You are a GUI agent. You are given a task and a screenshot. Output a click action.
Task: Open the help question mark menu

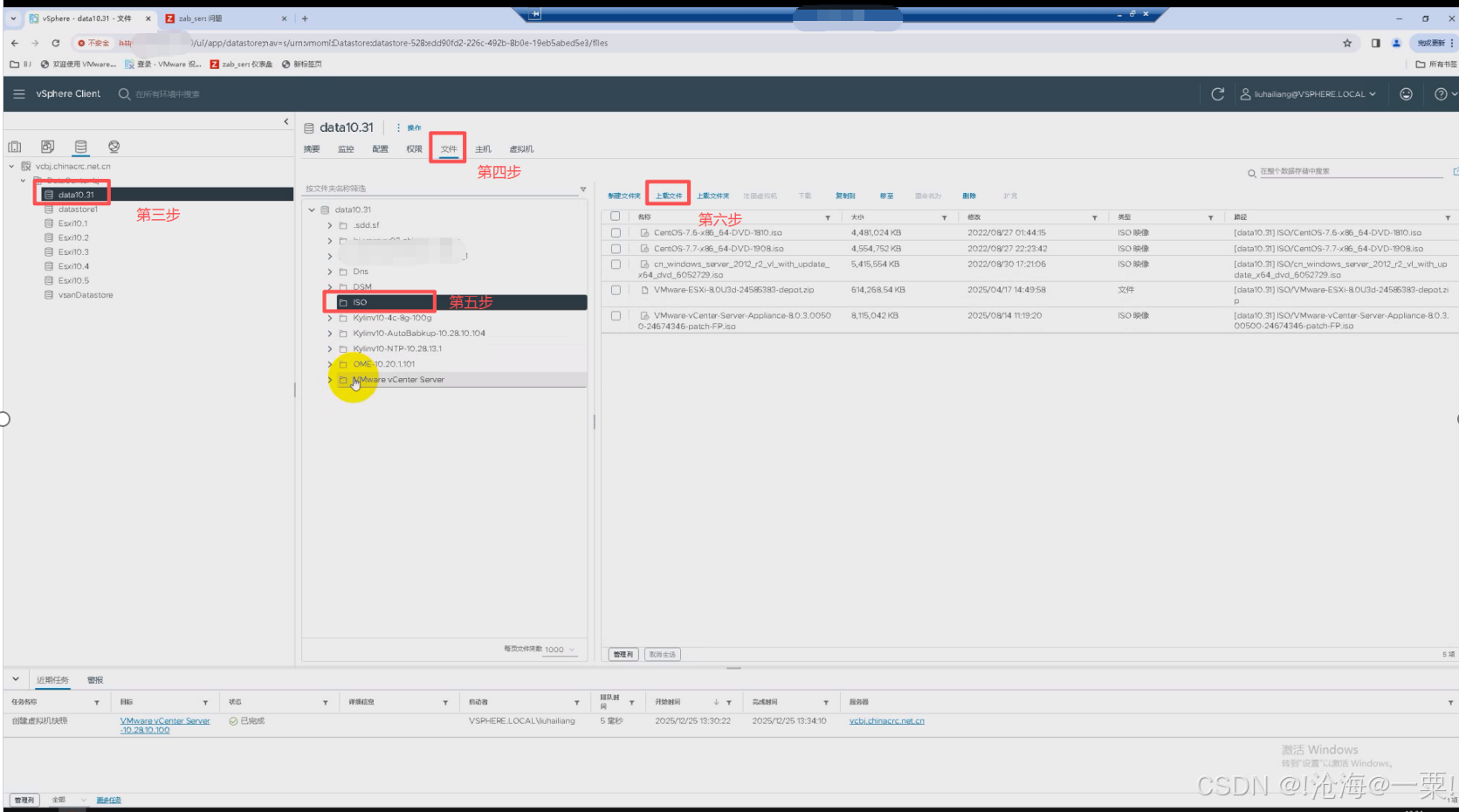[1441, 94]
